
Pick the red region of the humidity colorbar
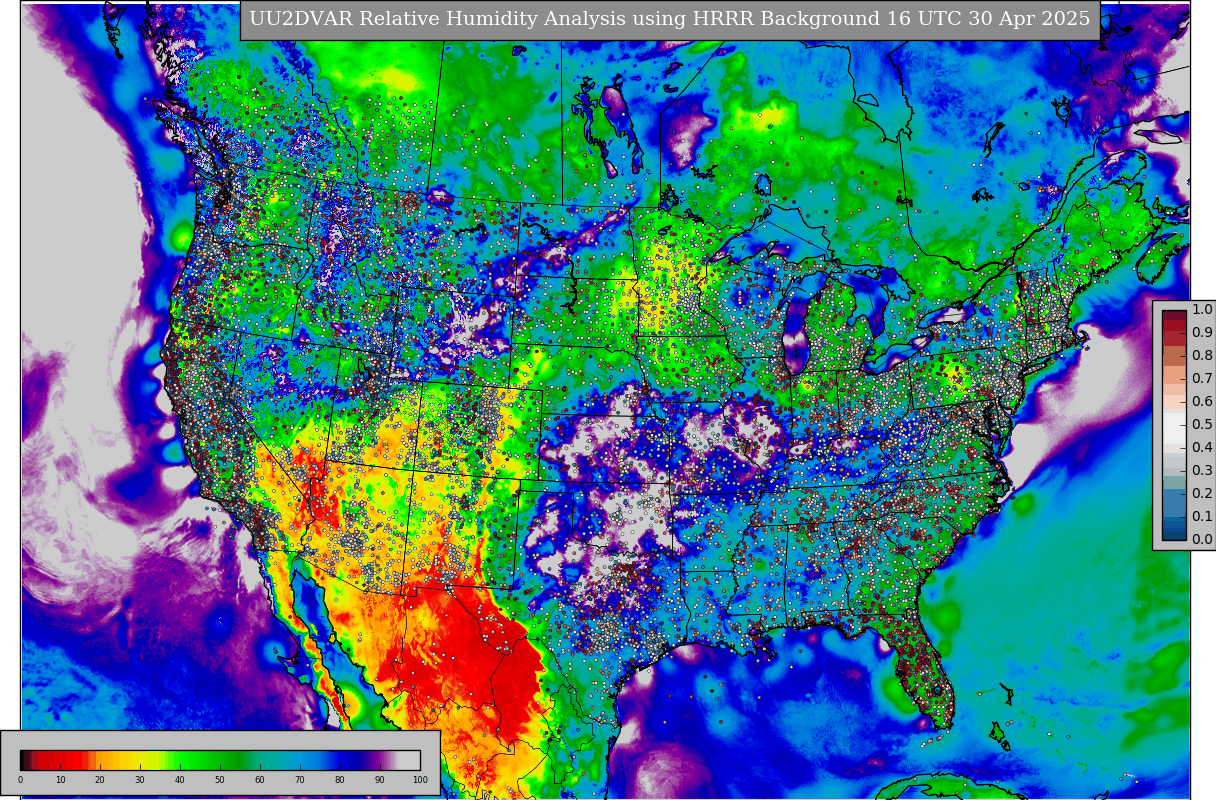coord(60,760)
